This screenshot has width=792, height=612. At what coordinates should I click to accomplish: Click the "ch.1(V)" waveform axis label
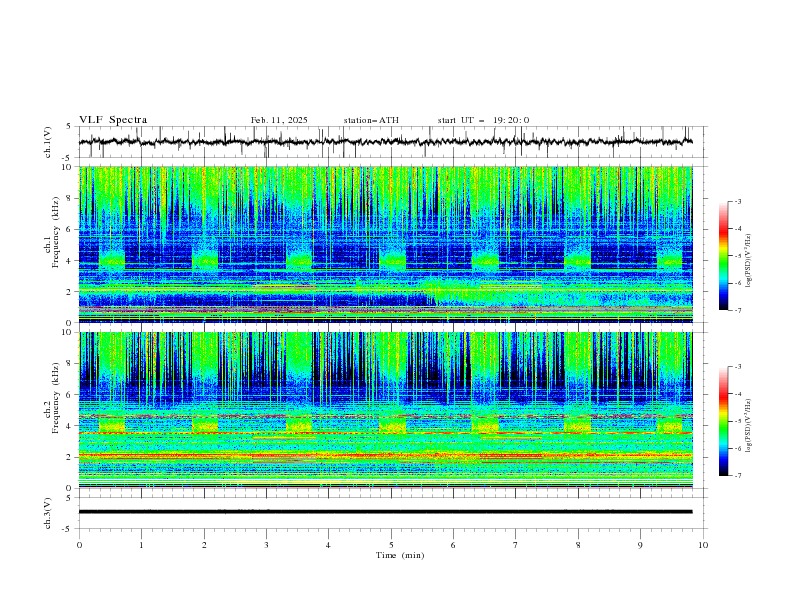point(48,142)
